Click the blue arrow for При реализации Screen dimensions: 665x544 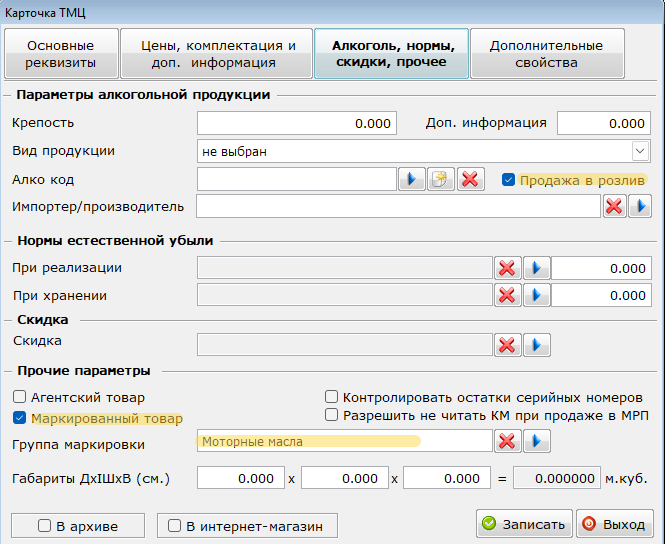pos(536,268)
